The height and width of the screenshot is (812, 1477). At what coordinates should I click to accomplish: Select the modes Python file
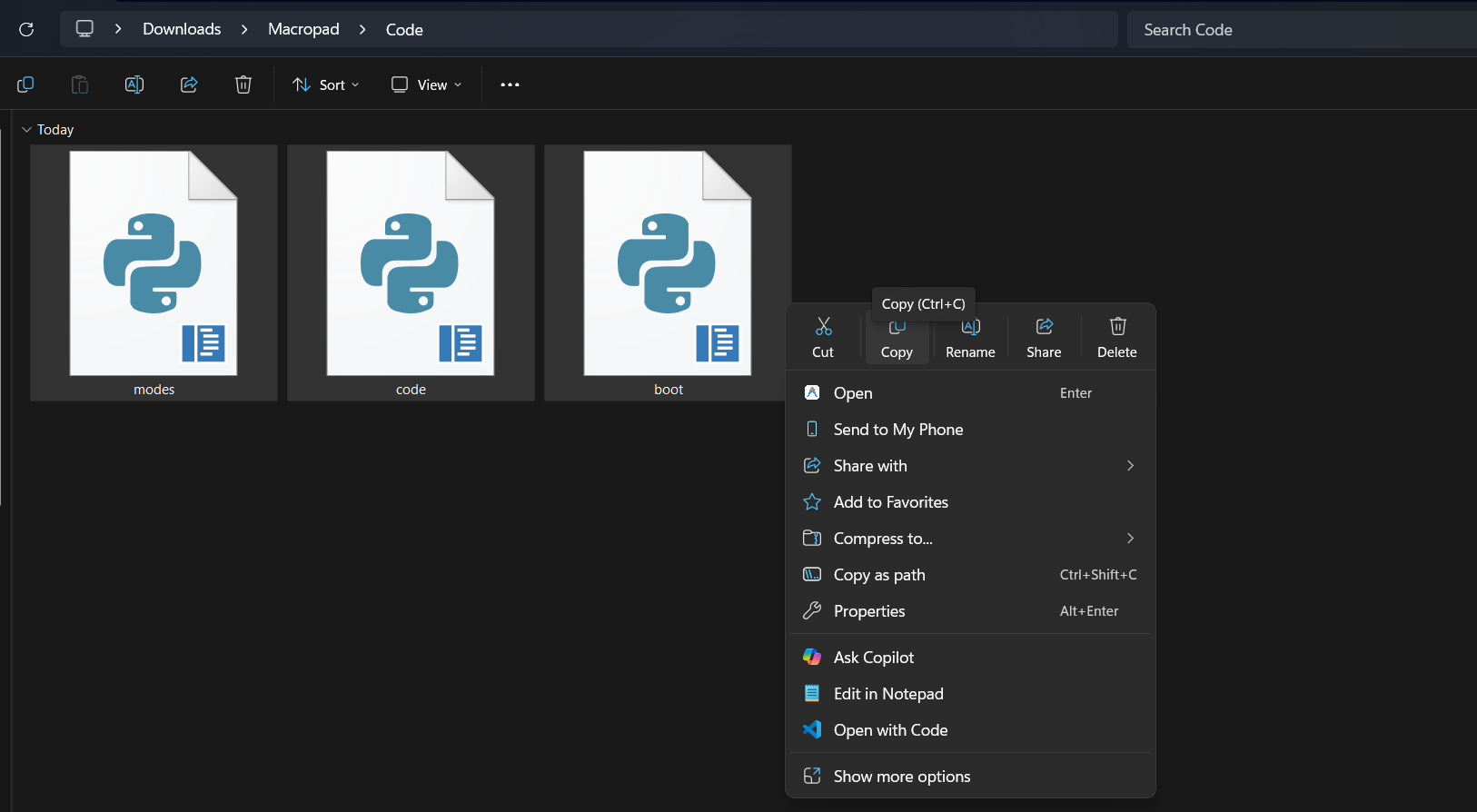click(x=154, y=272)
